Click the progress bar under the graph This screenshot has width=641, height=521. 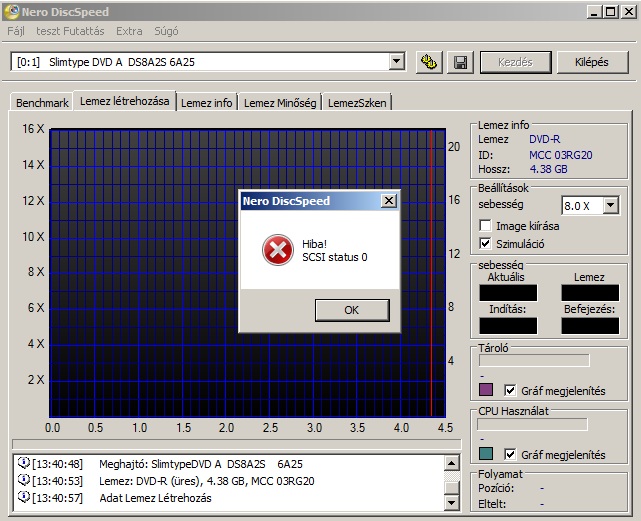pyautogui.click(x=237, y=444)
